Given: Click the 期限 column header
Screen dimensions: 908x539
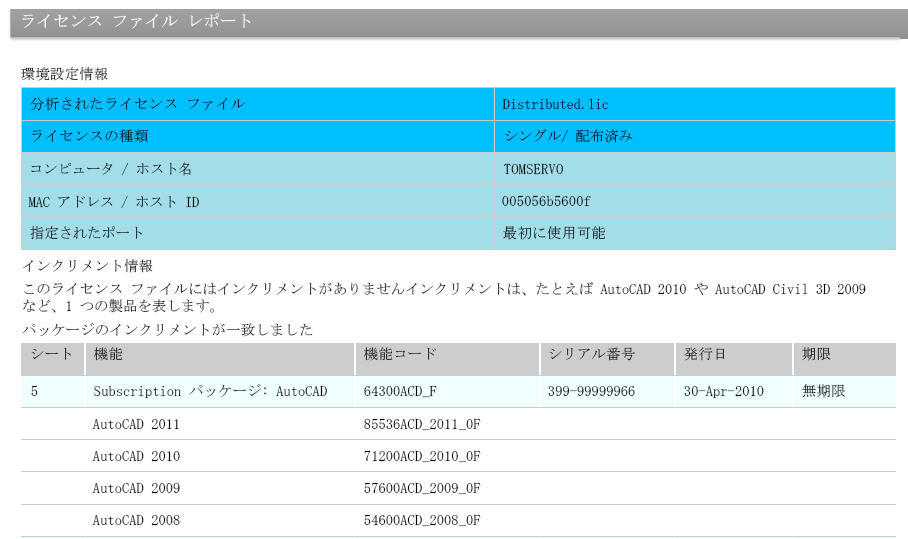Looking at the screenshot, I should point(845,359).
